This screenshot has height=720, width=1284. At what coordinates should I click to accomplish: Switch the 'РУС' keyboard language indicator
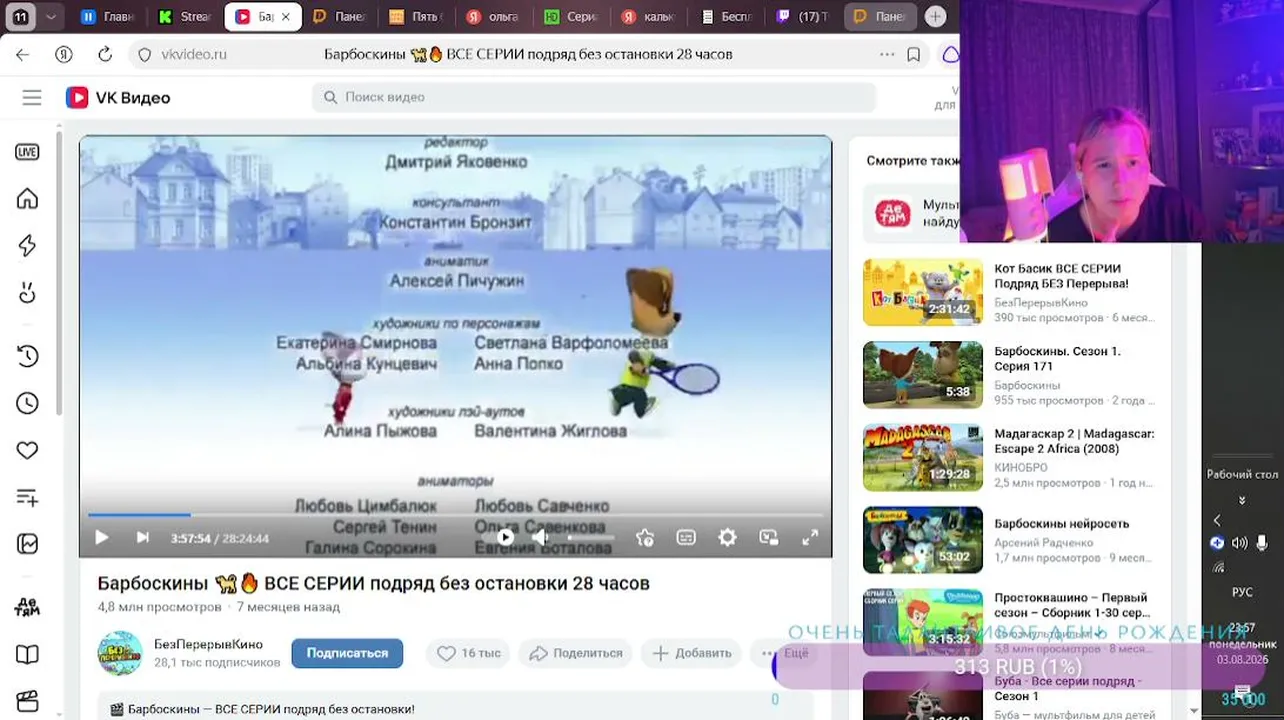[x=1242, y=592]
